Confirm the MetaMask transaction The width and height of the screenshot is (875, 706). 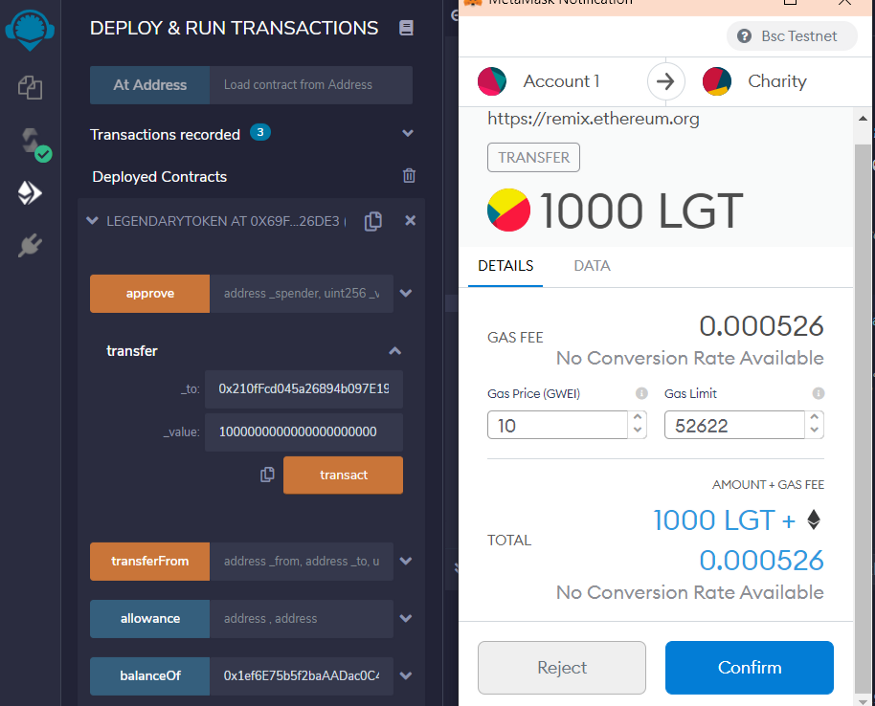point(749,667)
